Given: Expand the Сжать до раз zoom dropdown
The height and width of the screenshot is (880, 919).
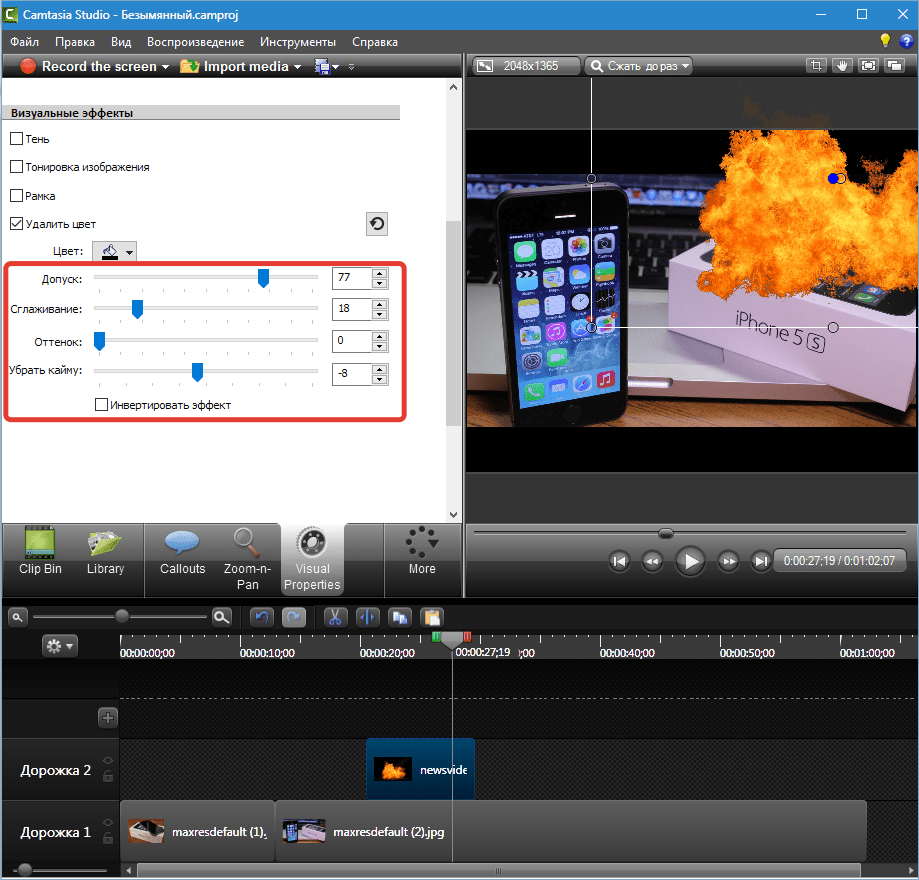Looking at the screenshot, I should pos(639,66).
